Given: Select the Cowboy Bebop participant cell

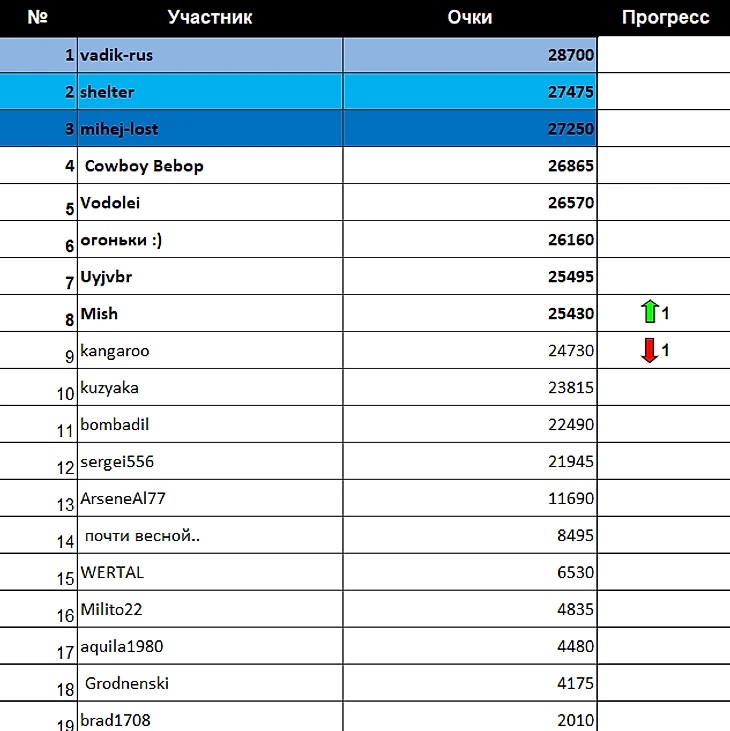Looking at the screenshot, I should (x=210, y=166).
